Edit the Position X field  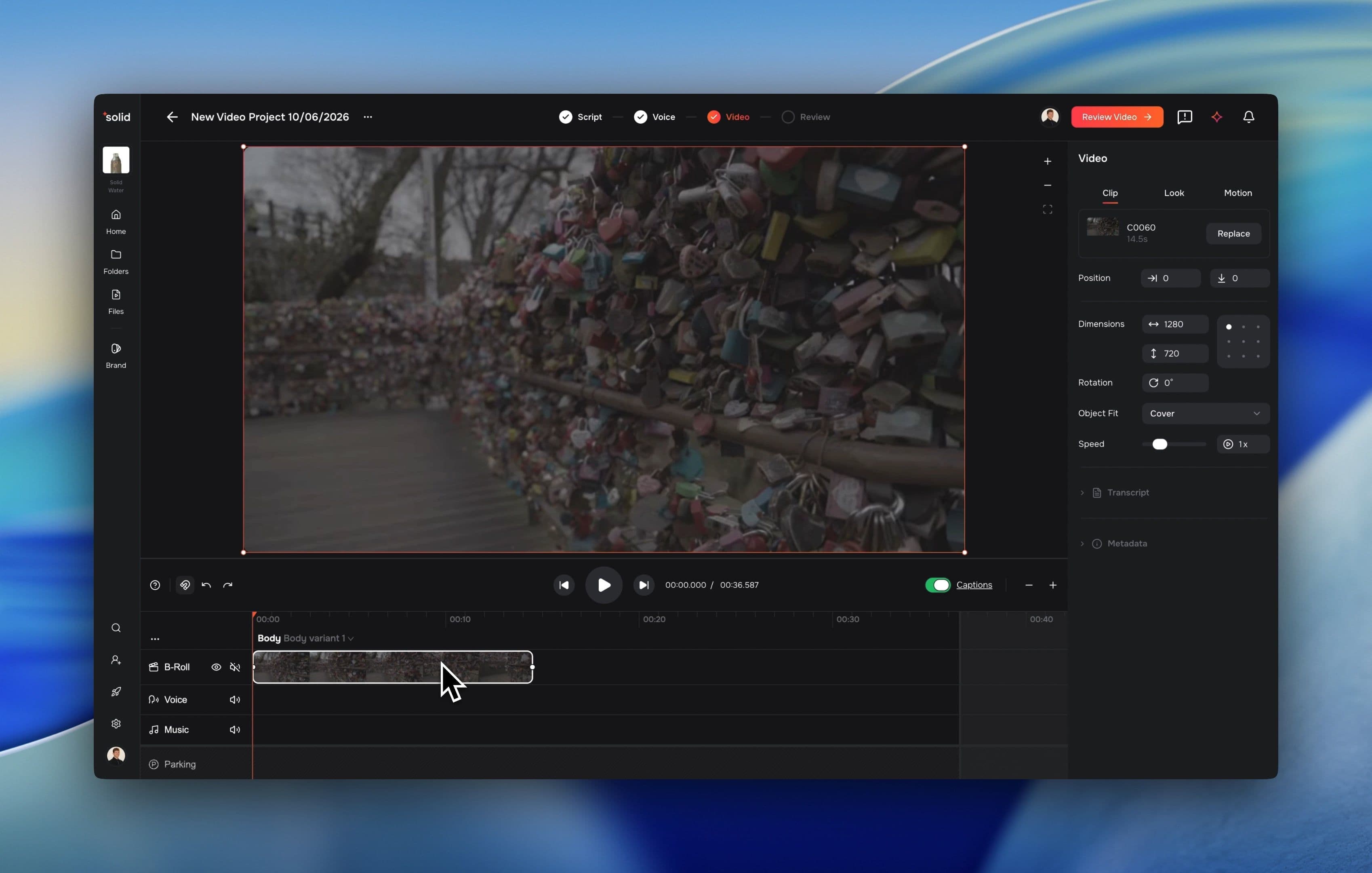point(1170,278)
